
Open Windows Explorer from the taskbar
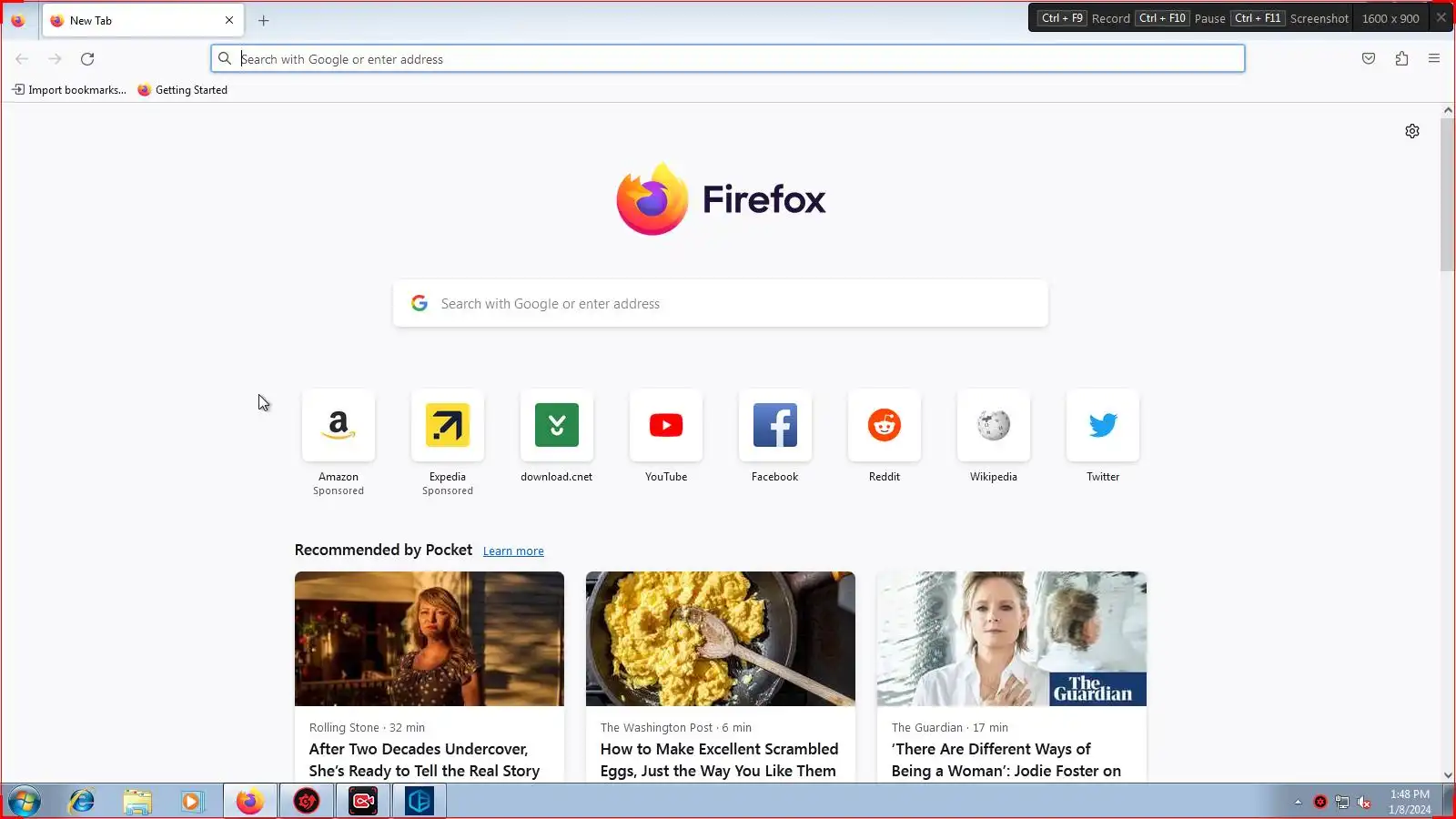(x=137, y=802)
